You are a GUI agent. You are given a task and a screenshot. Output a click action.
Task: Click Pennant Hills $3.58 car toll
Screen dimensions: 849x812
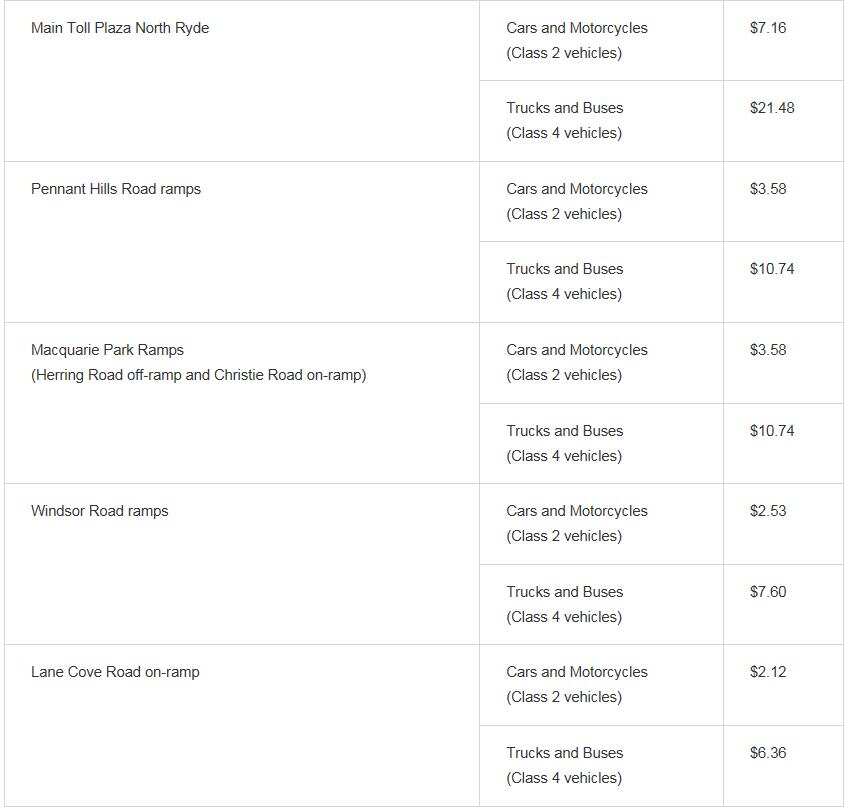click(x=768, y=189)
